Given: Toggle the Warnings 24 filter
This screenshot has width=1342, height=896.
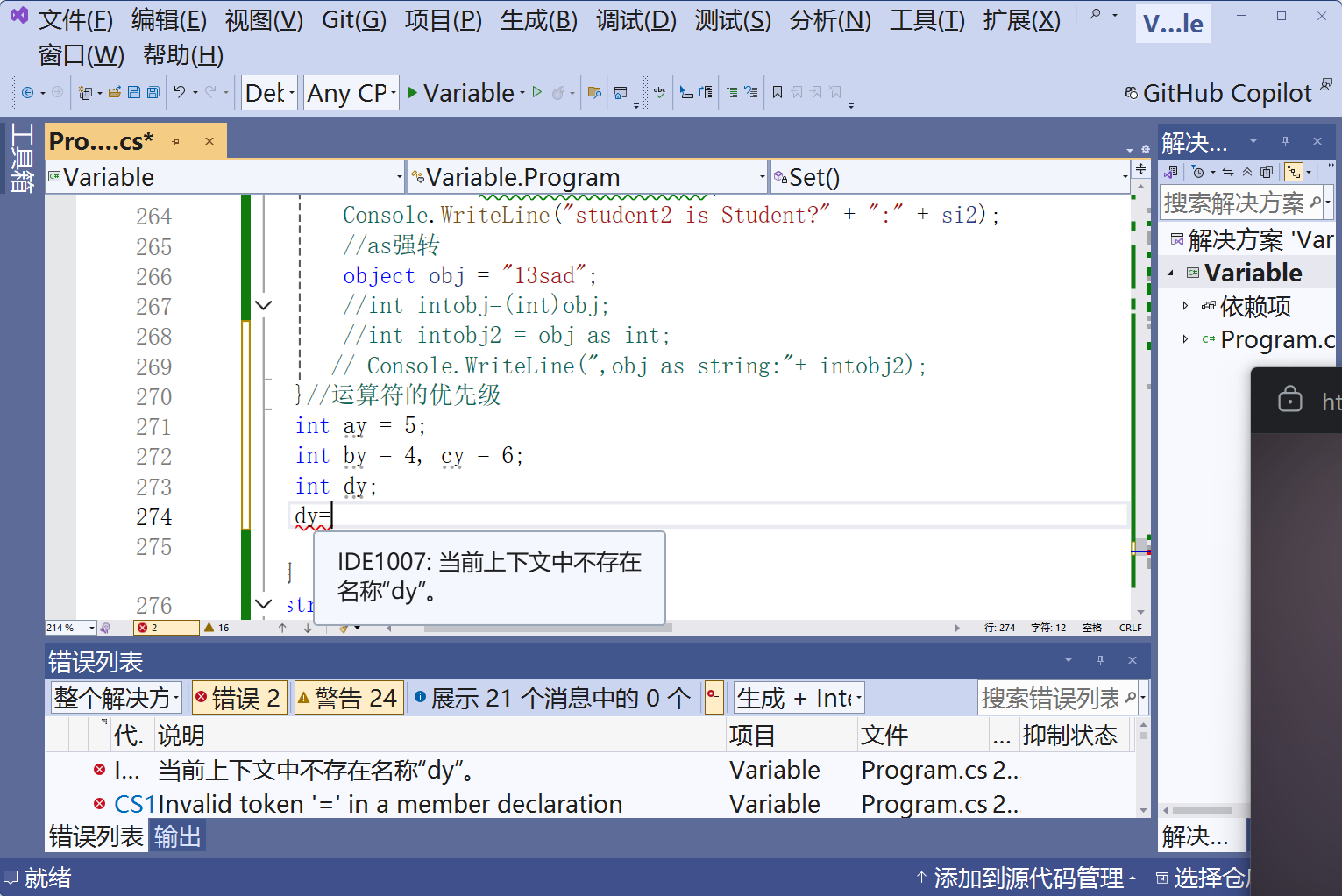Looking at the screenshot, I should click(x=349, y=698).
